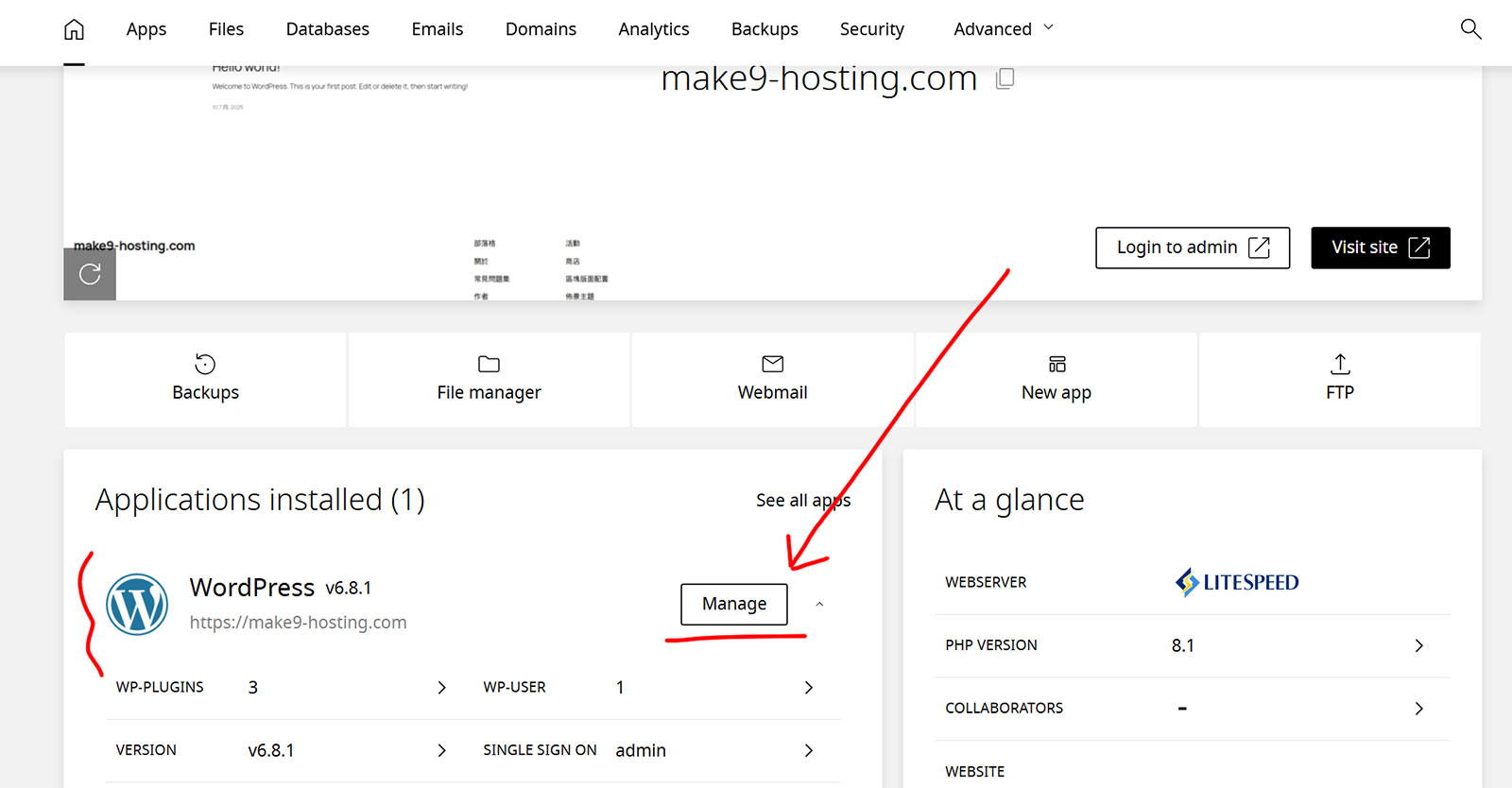Go to the Home icon in navbar
This screenshot has height=788, width=1512.
[x=74, y=29]
